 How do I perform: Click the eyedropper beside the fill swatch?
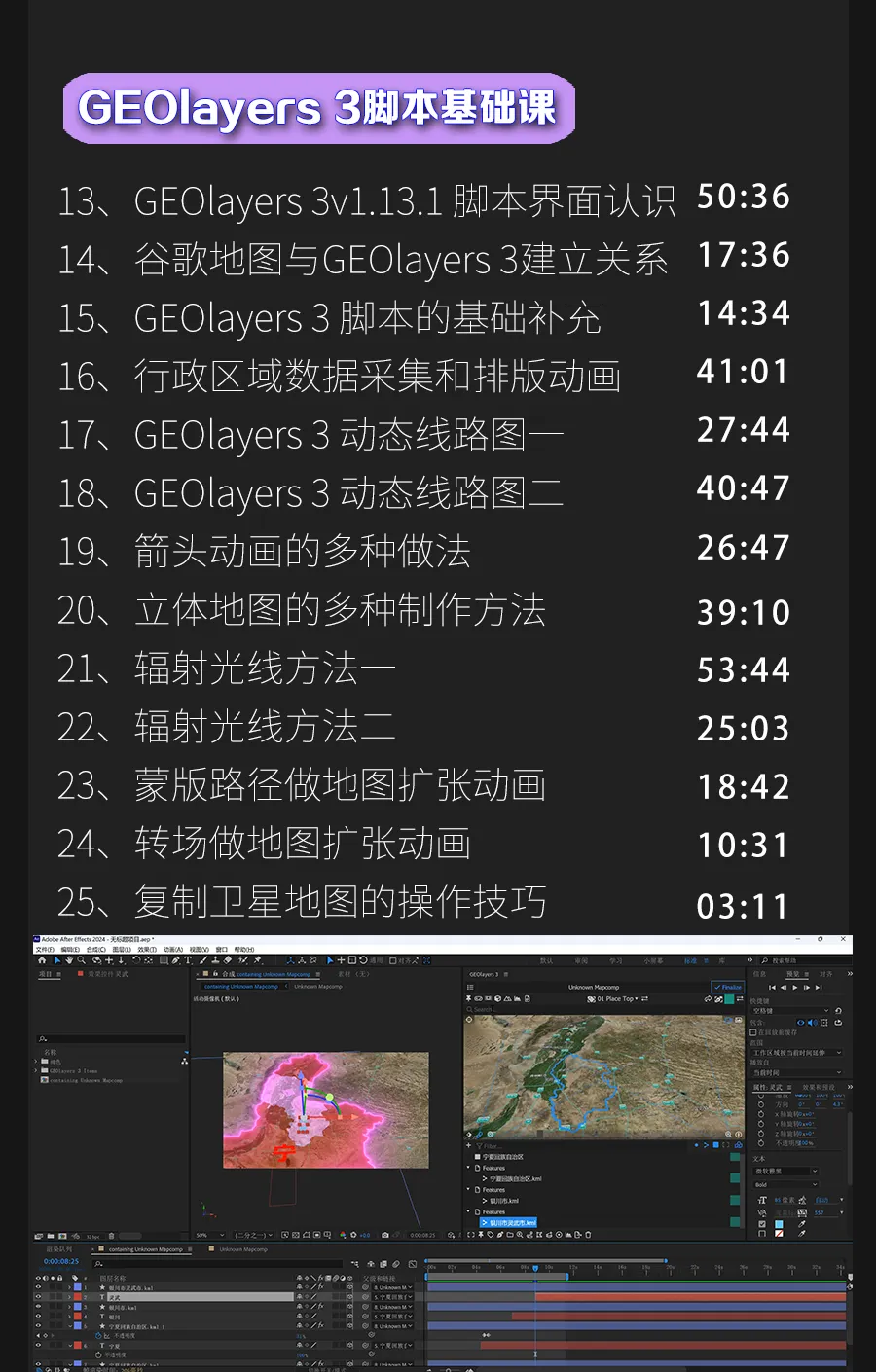803,1224
